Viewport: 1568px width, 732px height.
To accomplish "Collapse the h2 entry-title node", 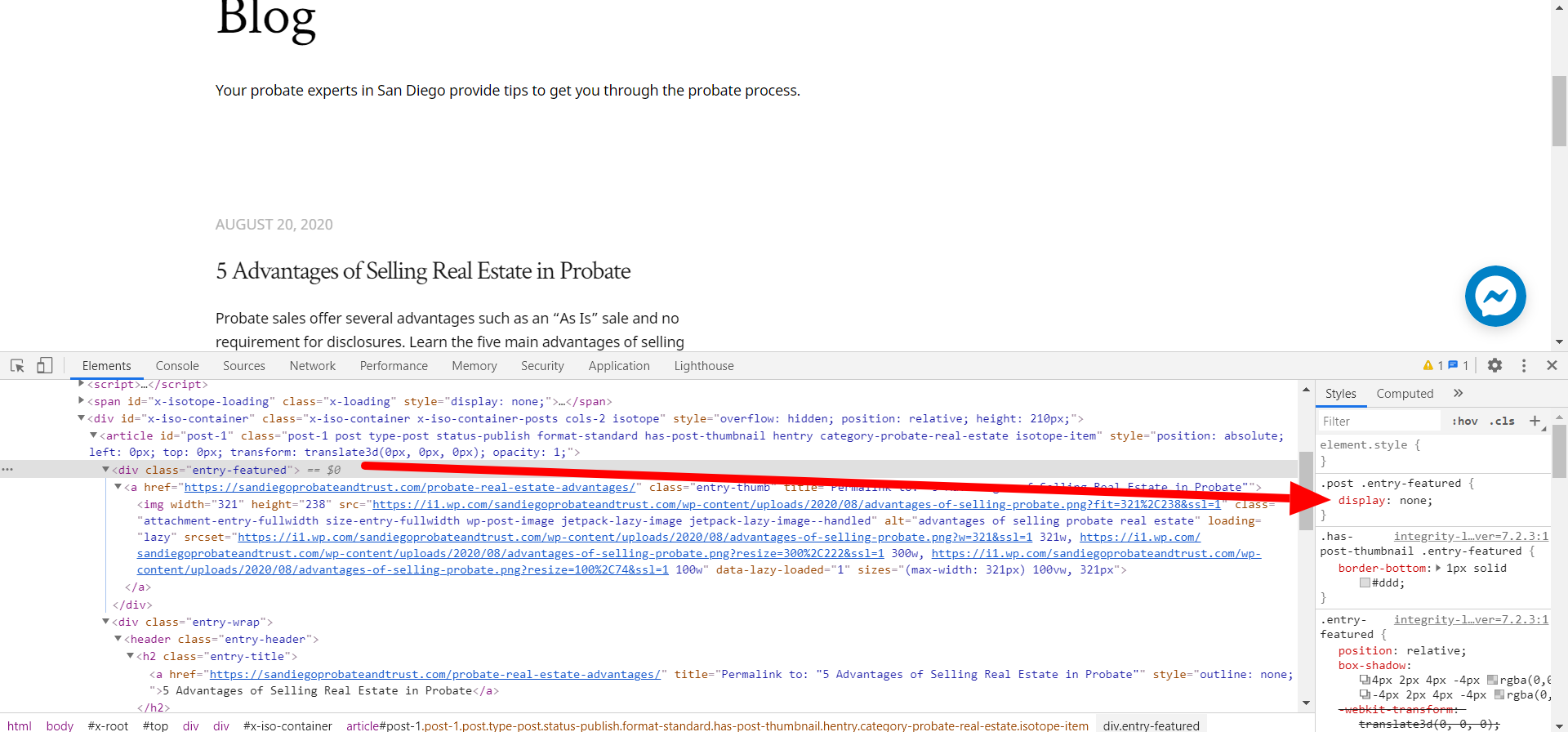I will tap(131, 655).
